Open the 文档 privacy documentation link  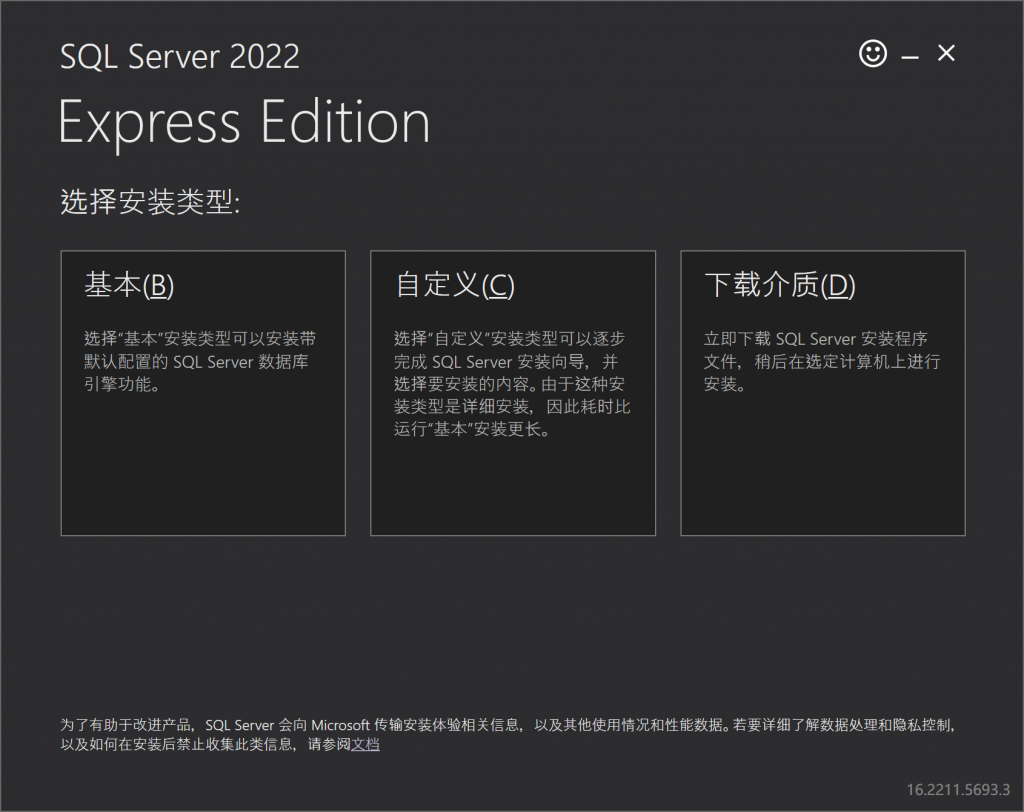pyautogui.click(x=366, y=745)
